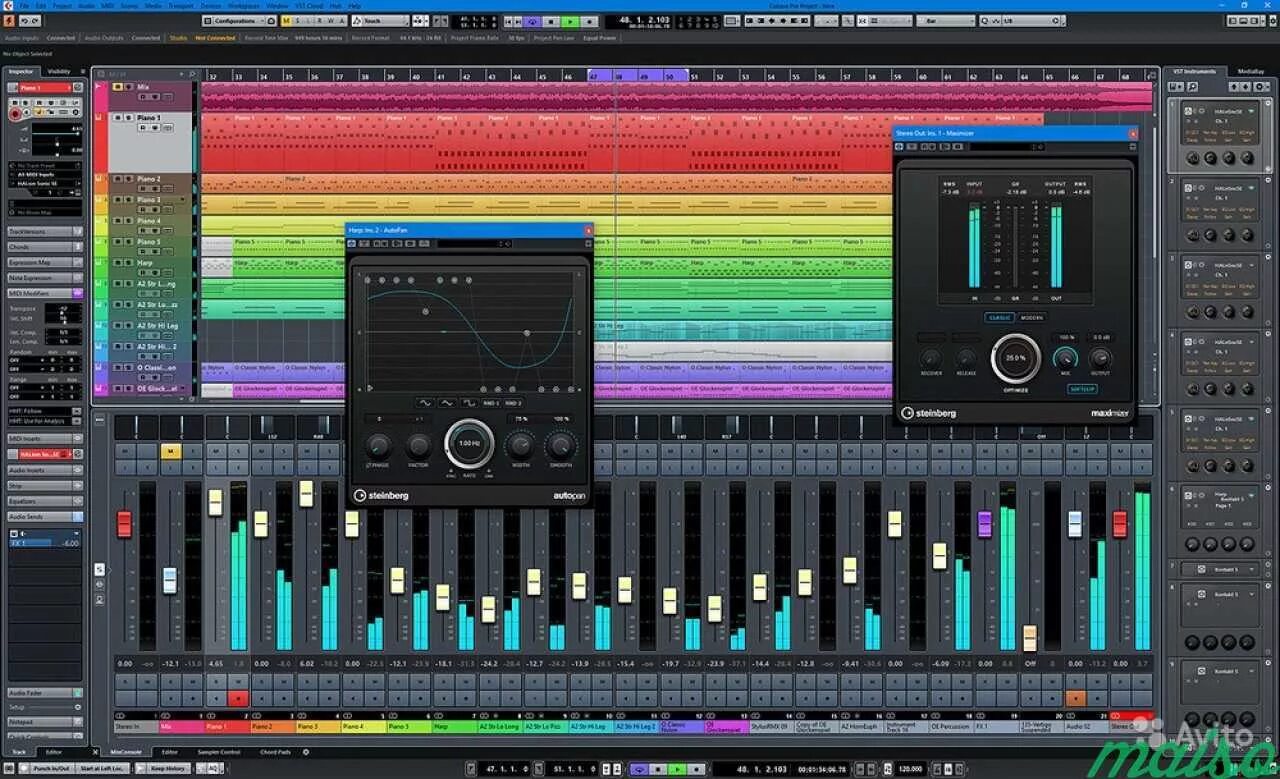Solo the Mix track in track list
Image resolution: width=1280 pixels, height=779 pixels.
point(129,87)
